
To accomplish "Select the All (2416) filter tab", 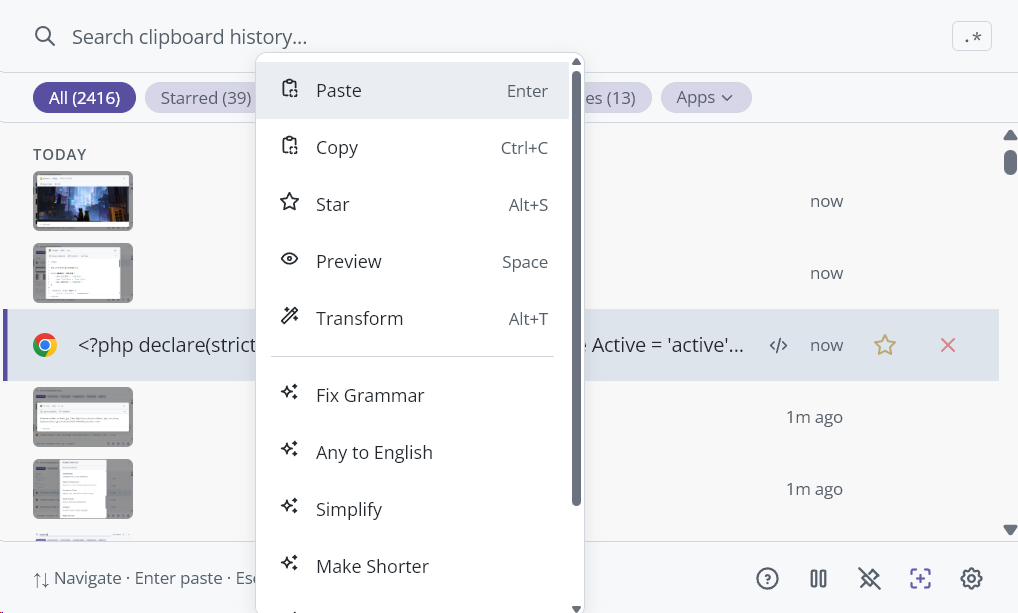I will pos(84,98).
